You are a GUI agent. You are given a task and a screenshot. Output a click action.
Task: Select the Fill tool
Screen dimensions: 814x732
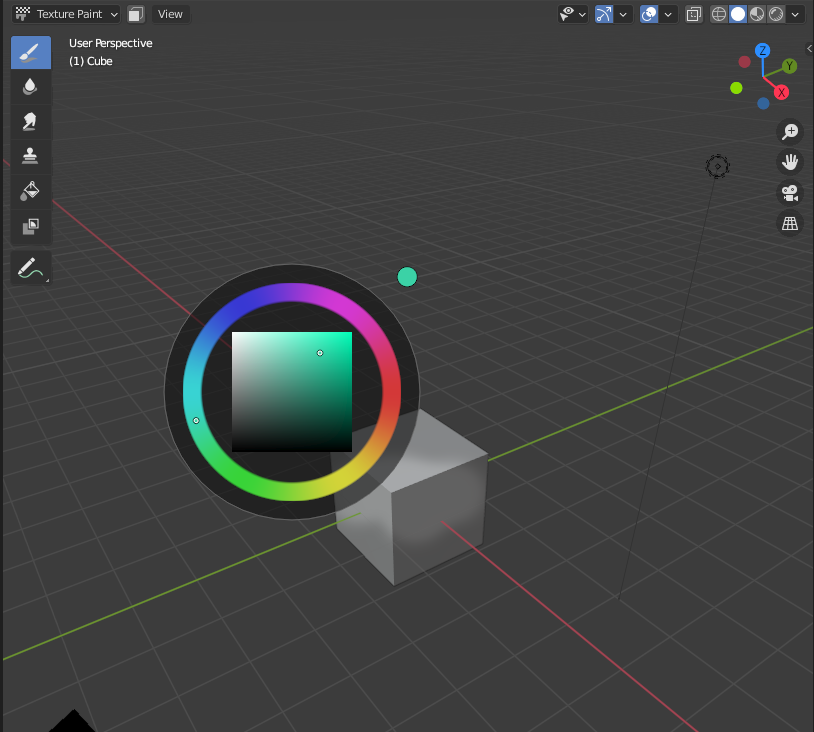(x=30, y=190)
